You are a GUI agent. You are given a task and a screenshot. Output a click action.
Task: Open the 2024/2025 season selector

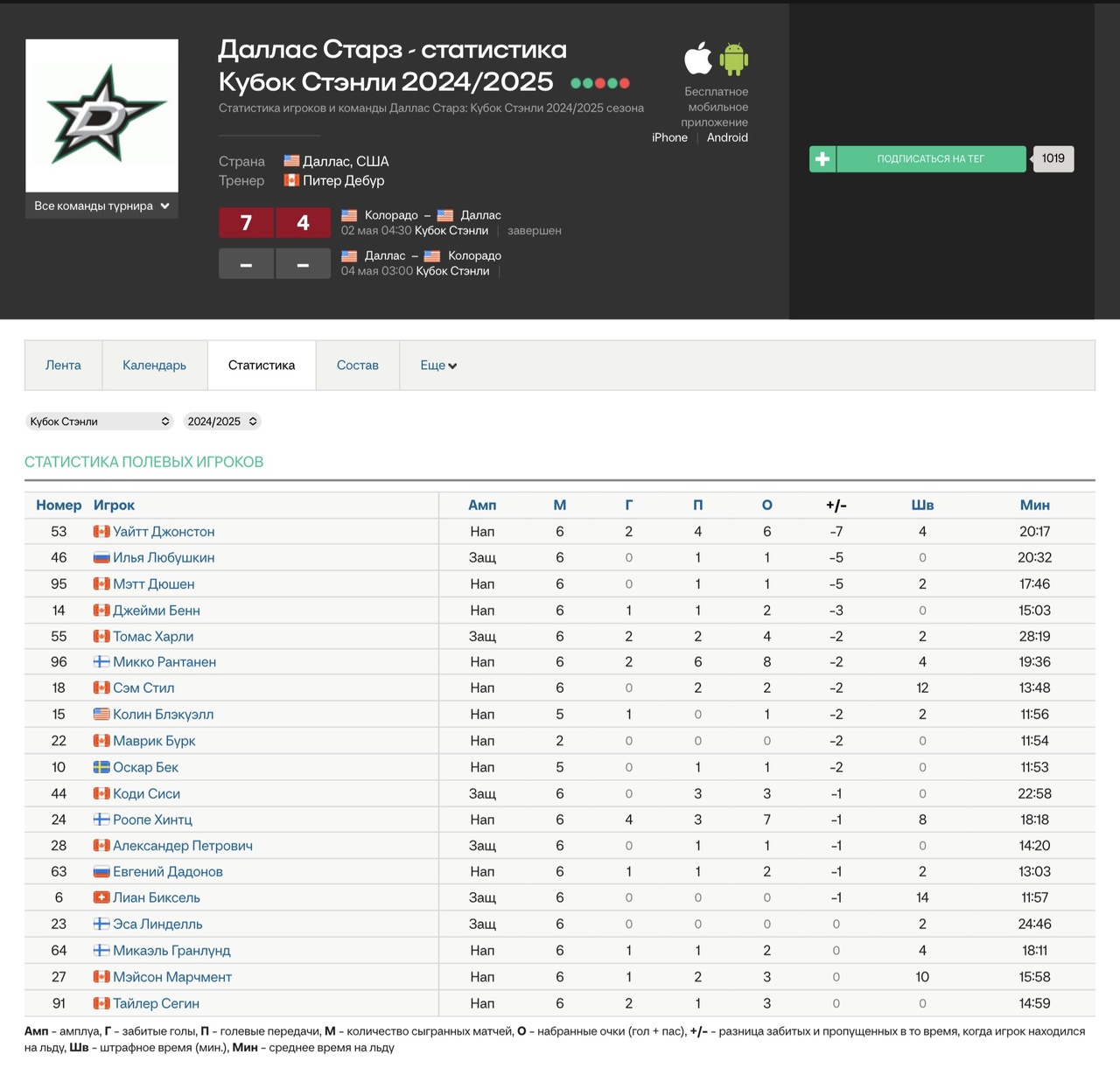tap(222, 422)
